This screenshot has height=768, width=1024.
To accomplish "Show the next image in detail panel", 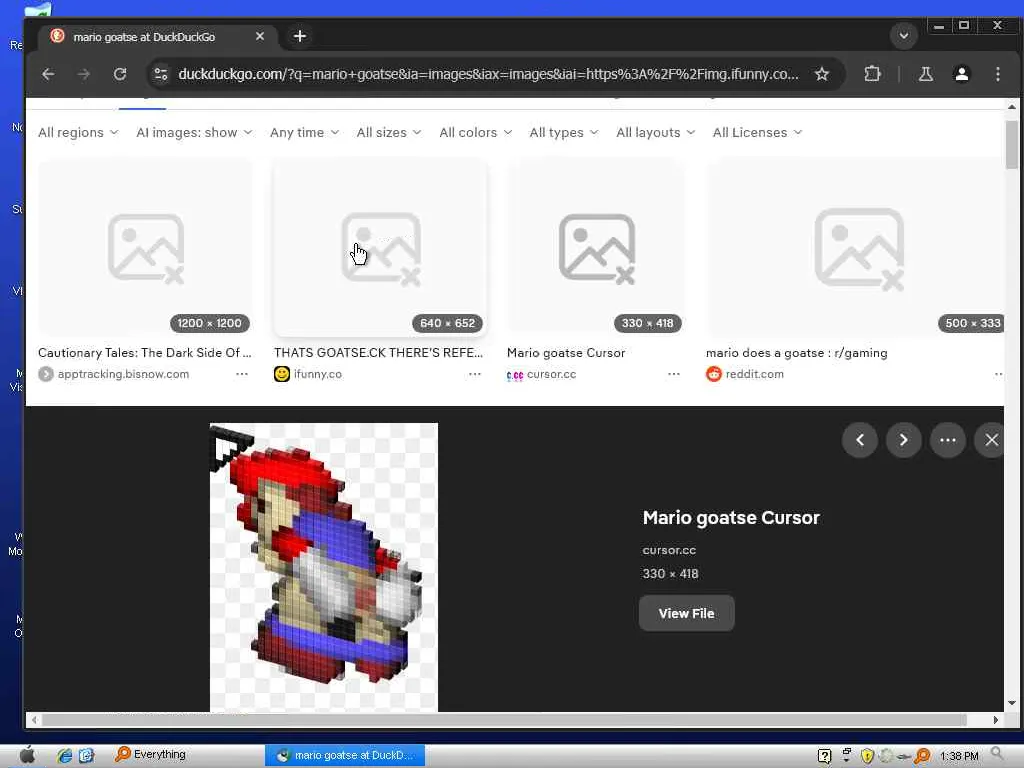I will (x=904, y=440).
